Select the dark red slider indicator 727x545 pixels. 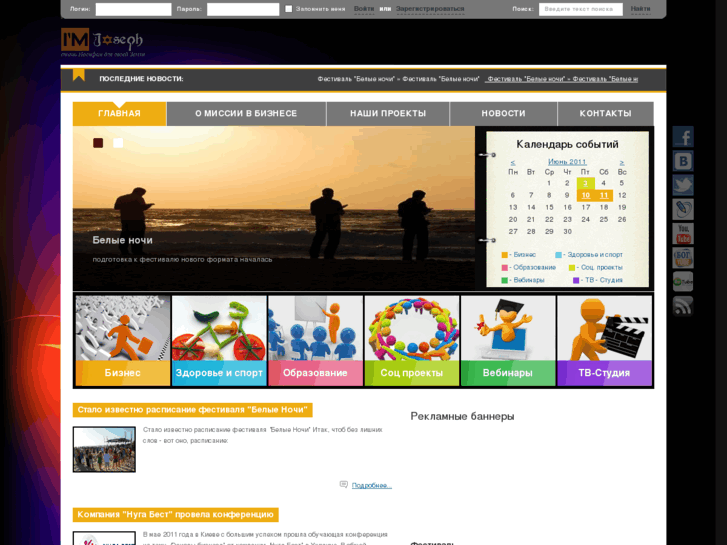[x=98, y=143]
